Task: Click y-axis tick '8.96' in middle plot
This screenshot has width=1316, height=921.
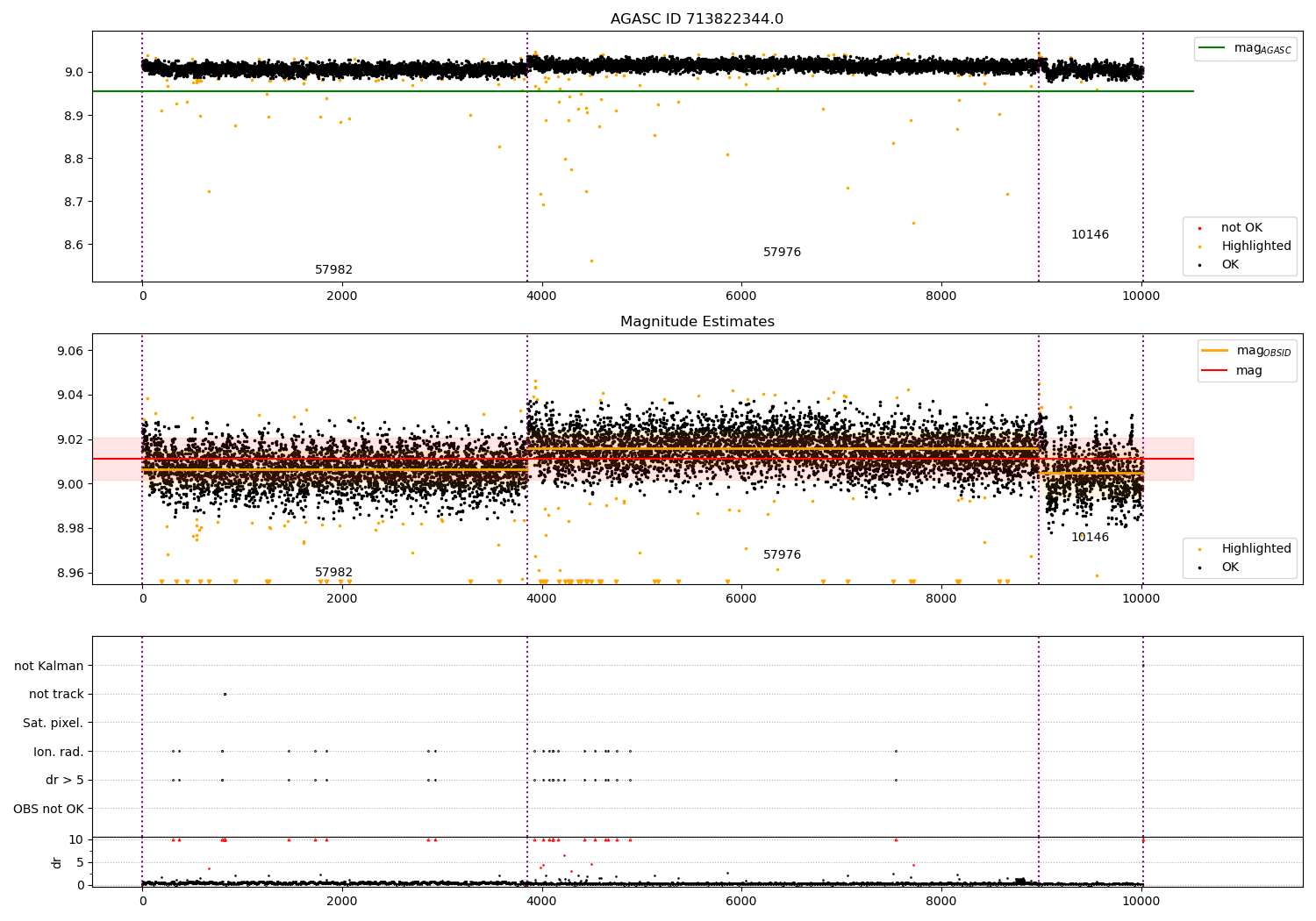Action: coord(70,573)
